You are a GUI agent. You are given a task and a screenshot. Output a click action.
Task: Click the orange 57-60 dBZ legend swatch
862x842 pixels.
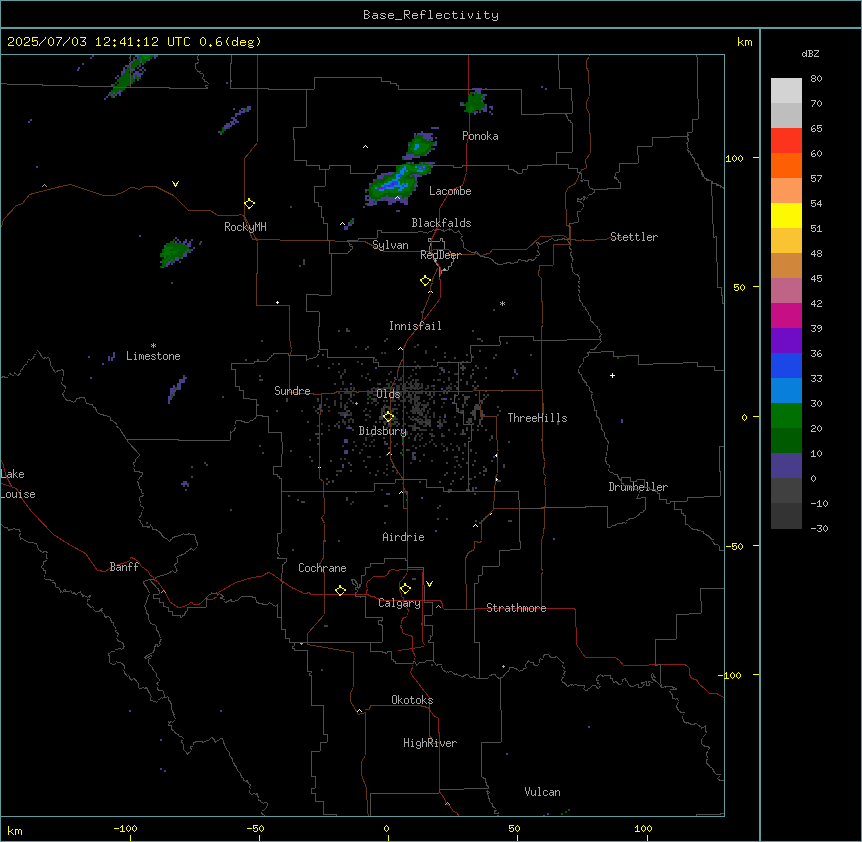pyautogui.click(x=786, y=165)
